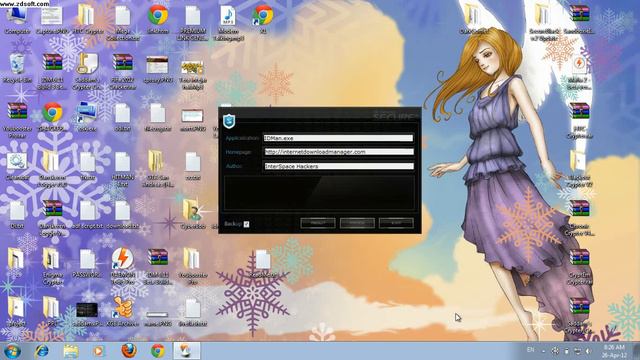This screenshot has height=360, width=640.
Task: Click the volume speaker tray icon
Action: [588, 351]
